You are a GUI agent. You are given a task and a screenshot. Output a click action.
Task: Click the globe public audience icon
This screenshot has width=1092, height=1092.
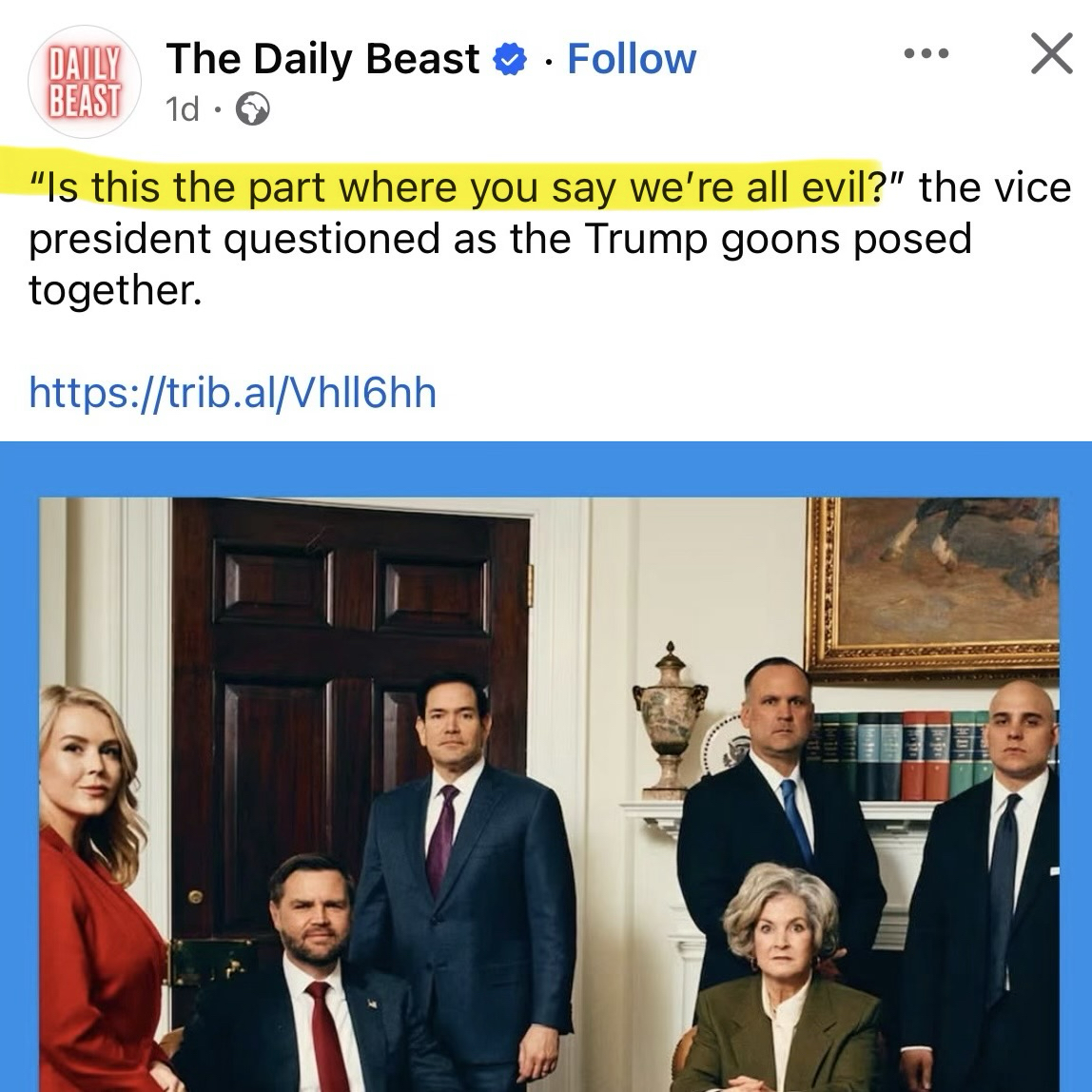[x=253, y=109]
